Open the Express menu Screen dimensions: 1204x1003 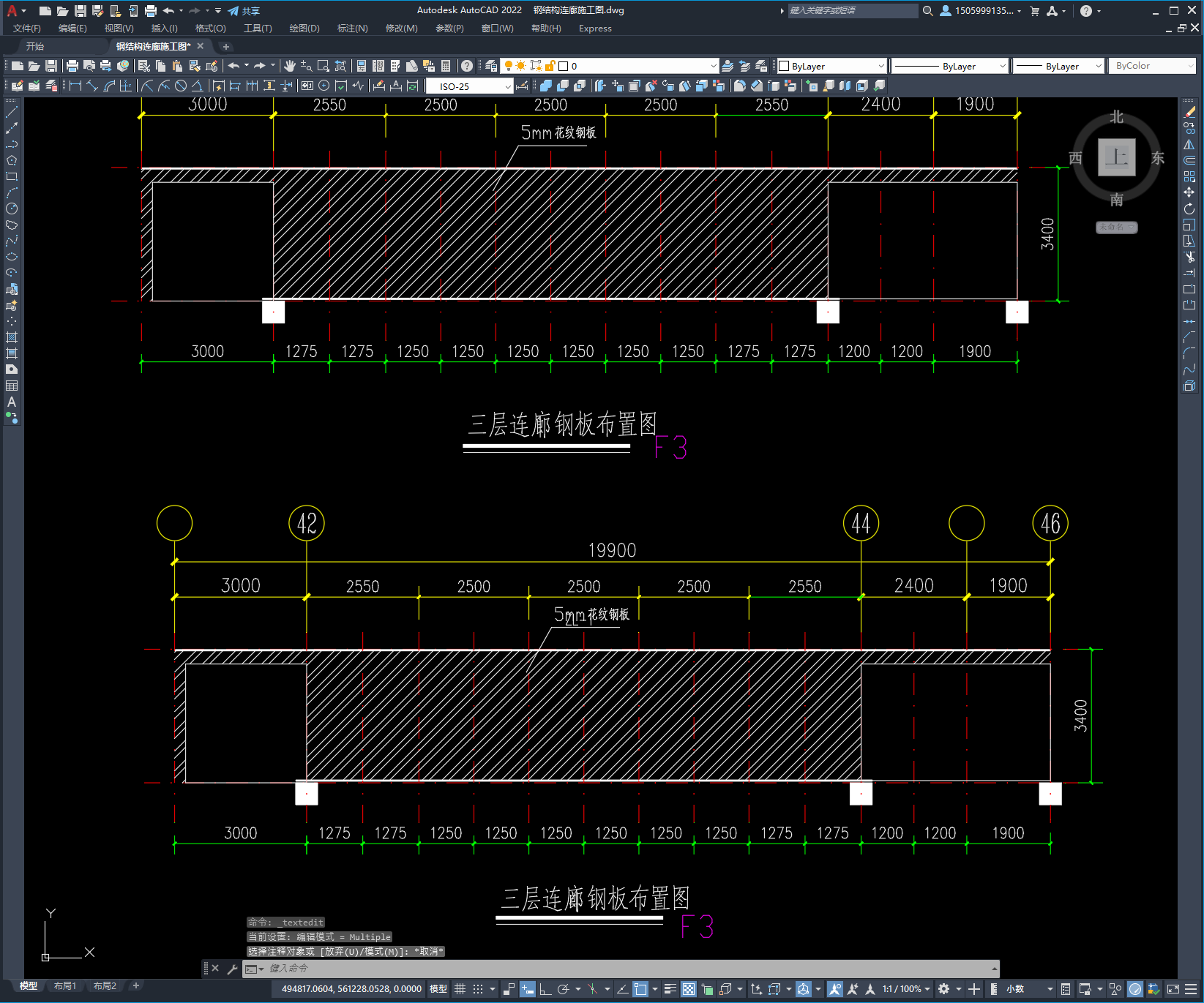pyautogui.click(x=595, y=29)
